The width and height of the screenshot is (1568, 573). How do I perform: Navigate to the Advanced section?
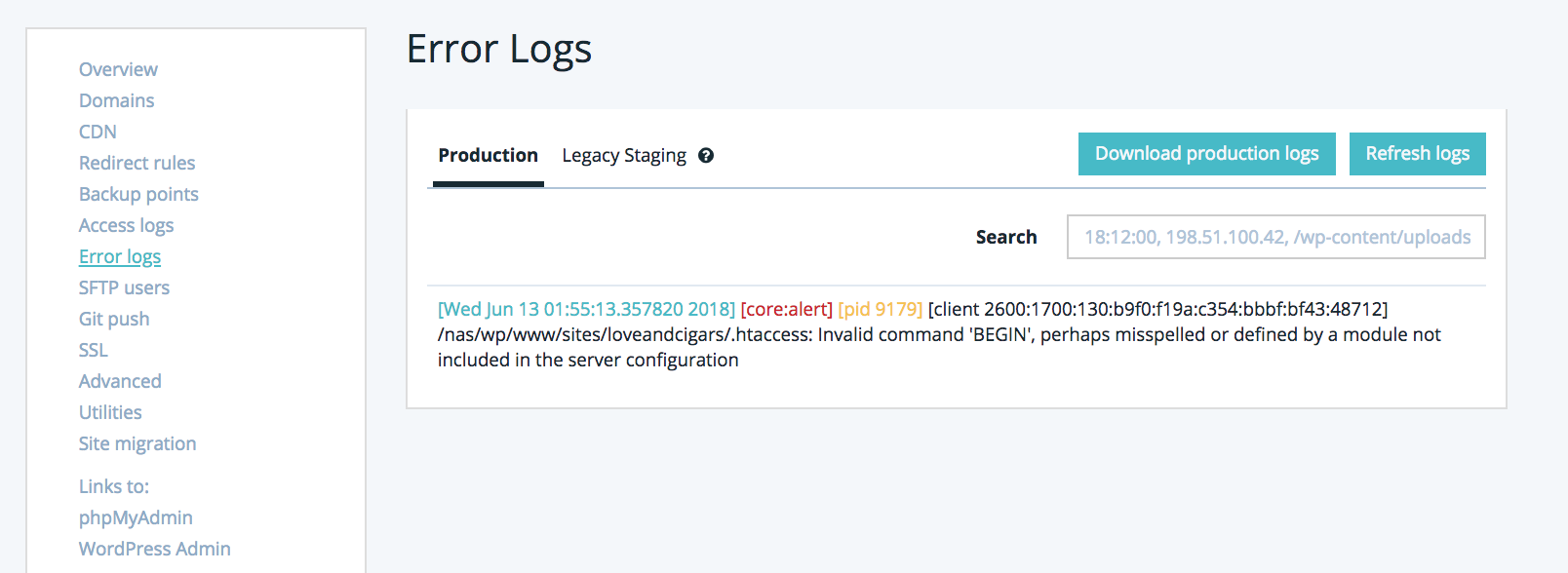(120, 381)
